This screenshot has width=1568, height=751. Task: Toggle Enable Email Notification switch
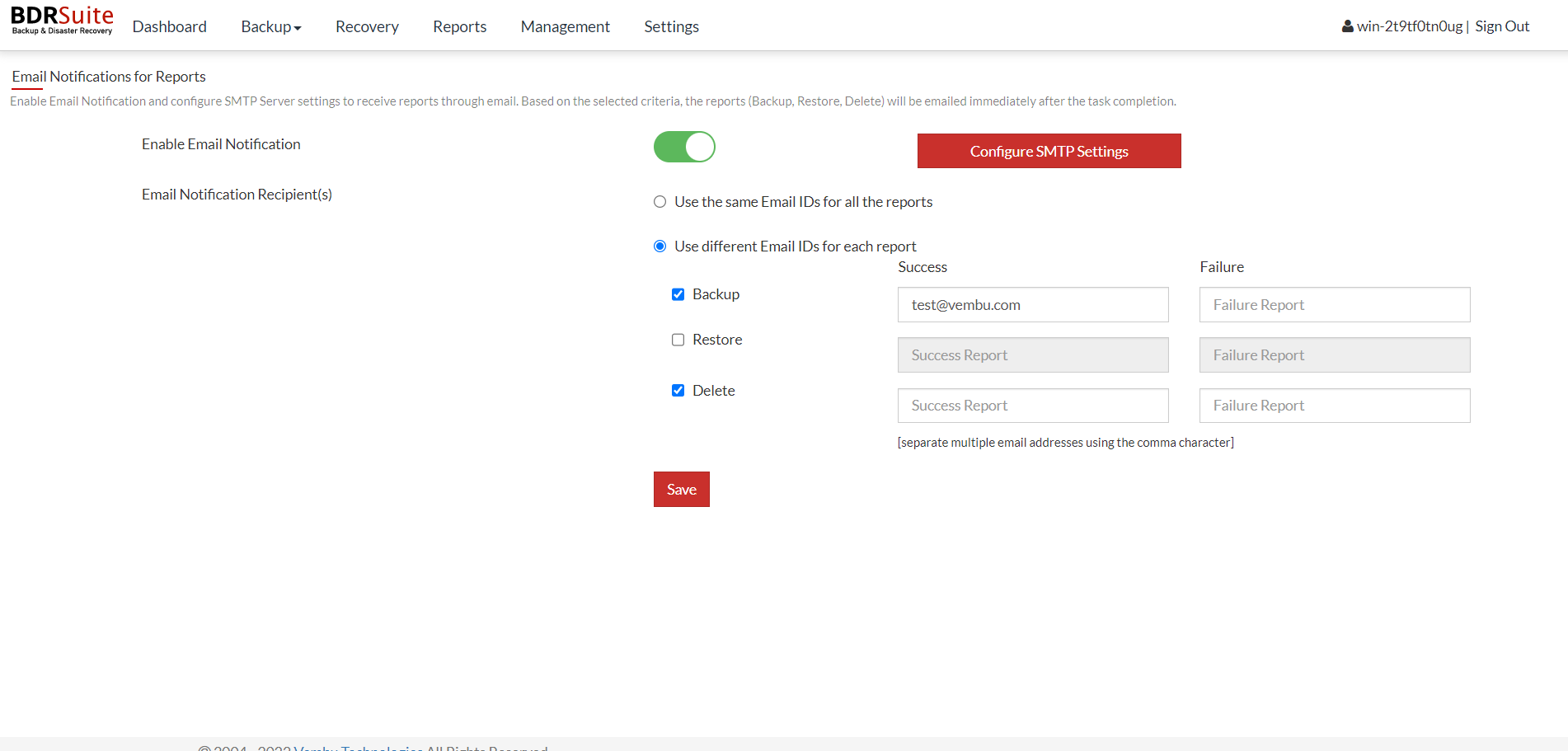pyautogui.click(x=684, y=147)
